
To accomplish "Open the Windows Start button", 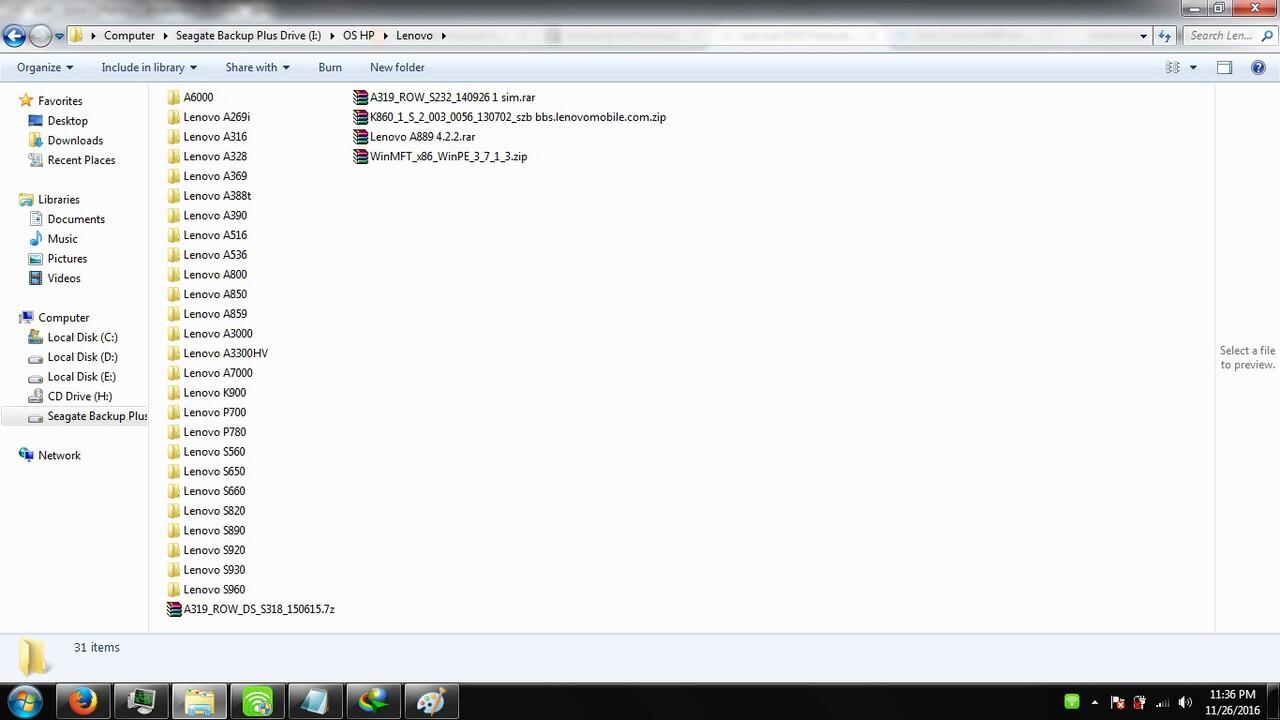I will click(x=24, y=701).
